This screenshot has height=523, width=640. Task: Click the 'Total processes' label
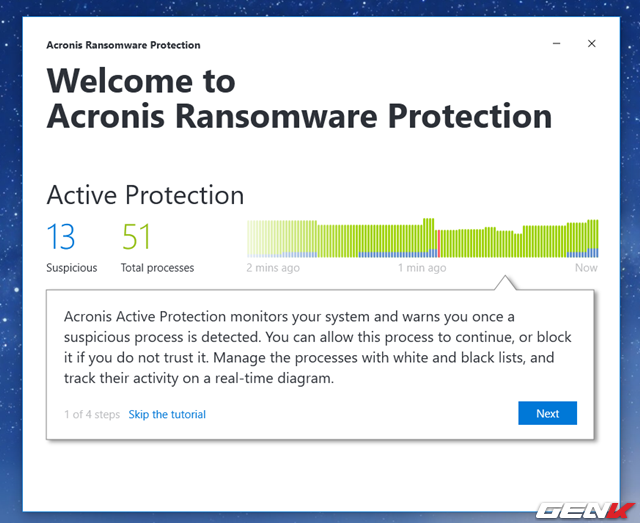(x=158, y=268)
